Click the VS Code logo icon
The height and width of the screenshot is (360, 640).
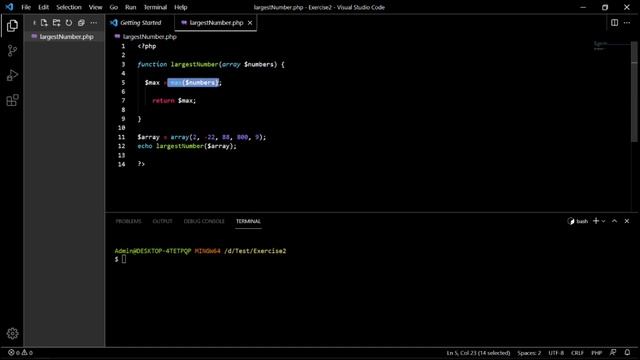tap(9, 7)
